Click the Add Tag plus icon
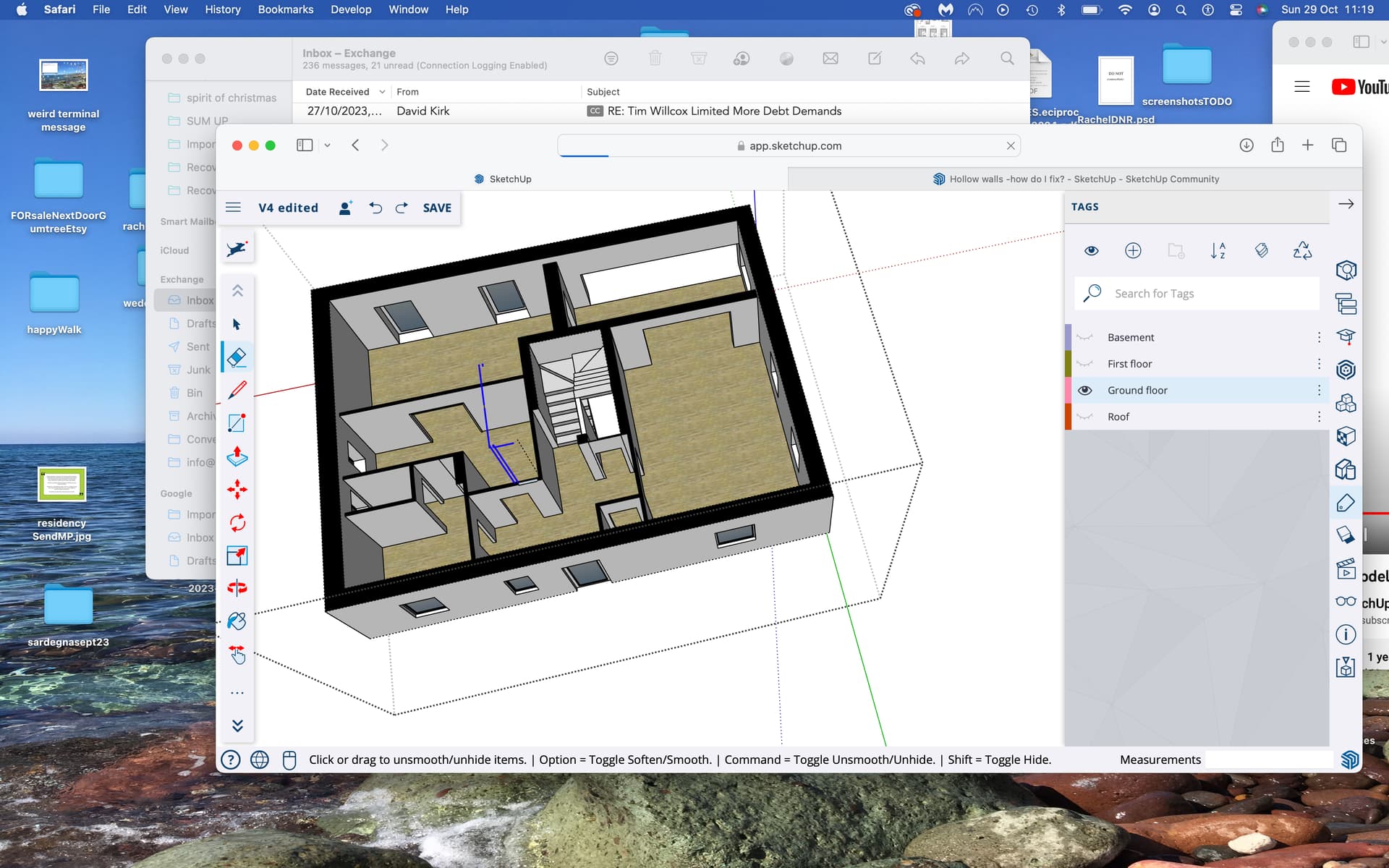The height and width of the screenshot is (868, 1389). pos(1133,250)
